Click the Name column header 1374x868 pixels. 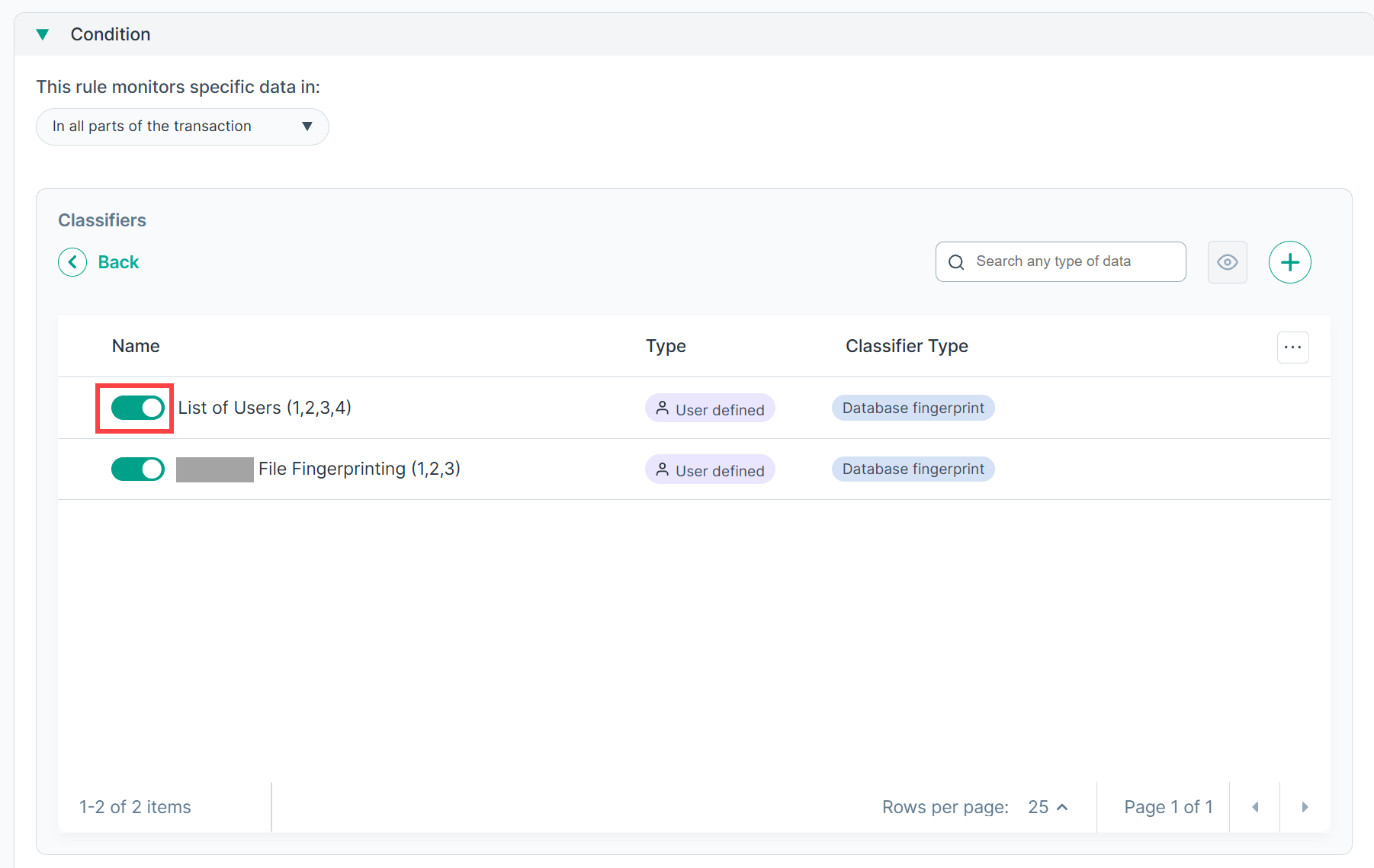(136, 346)
